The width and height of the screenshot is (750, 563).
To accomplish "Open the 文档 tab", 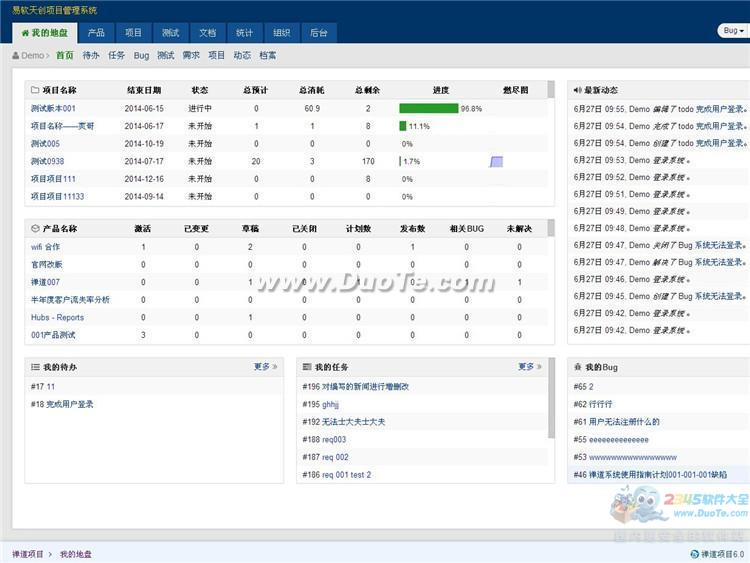I will point(207,33).
